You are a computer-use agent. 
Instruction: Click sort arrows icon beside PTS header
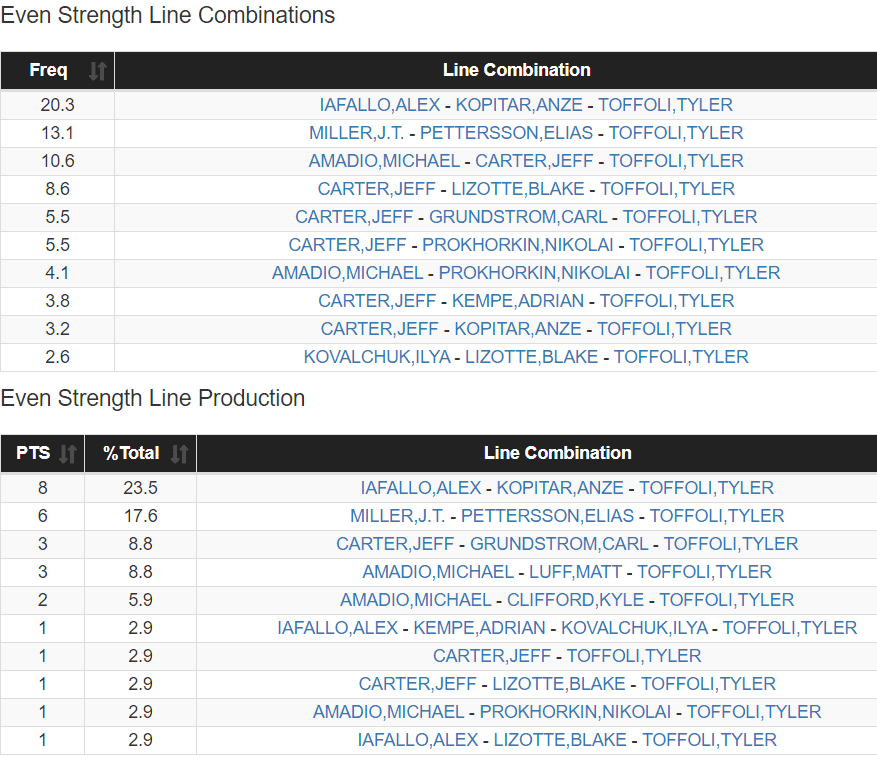click(x=68, y=454)
